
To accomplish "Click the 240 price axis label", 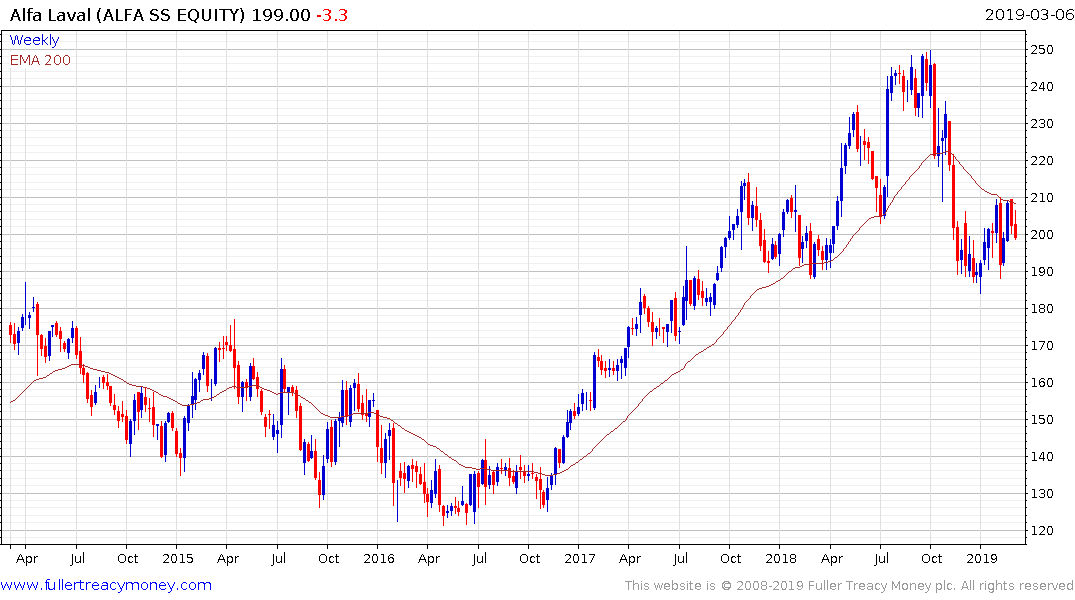I will tap(1042, 86).
